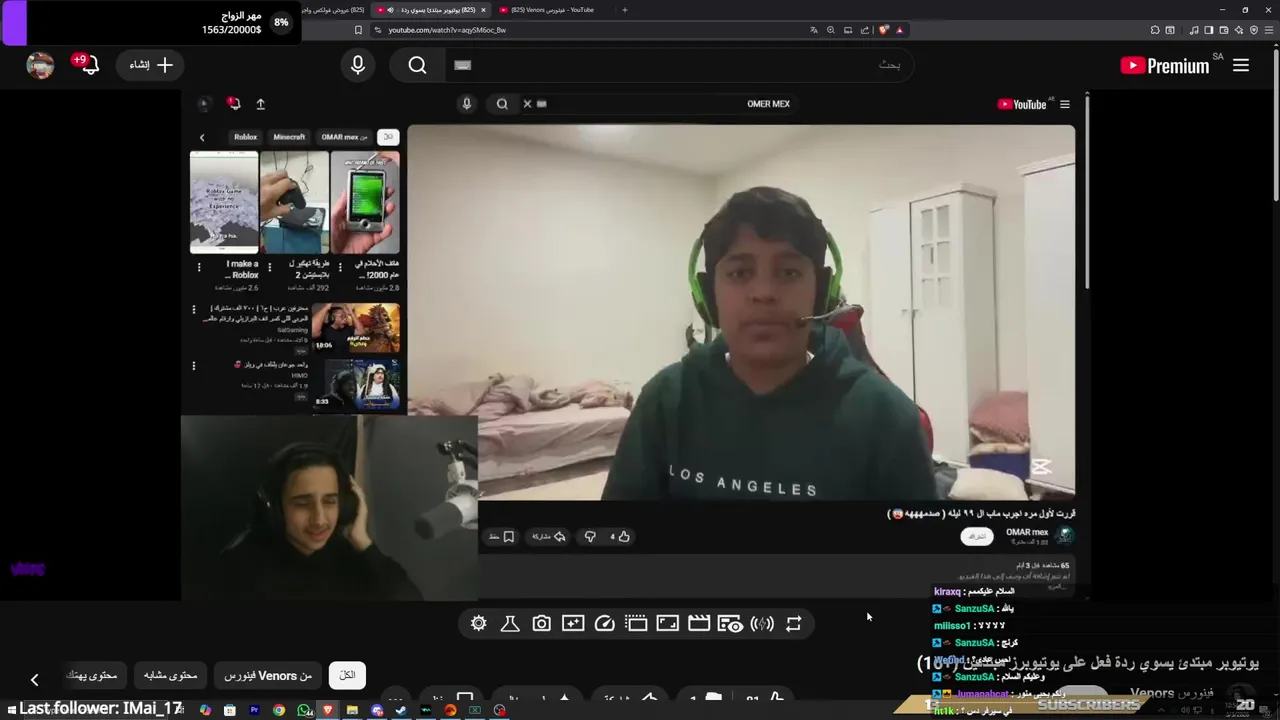Click the bookmark icon left of the address bar
Viewport: 1280px width, 720px height.
tap(358, 30)
